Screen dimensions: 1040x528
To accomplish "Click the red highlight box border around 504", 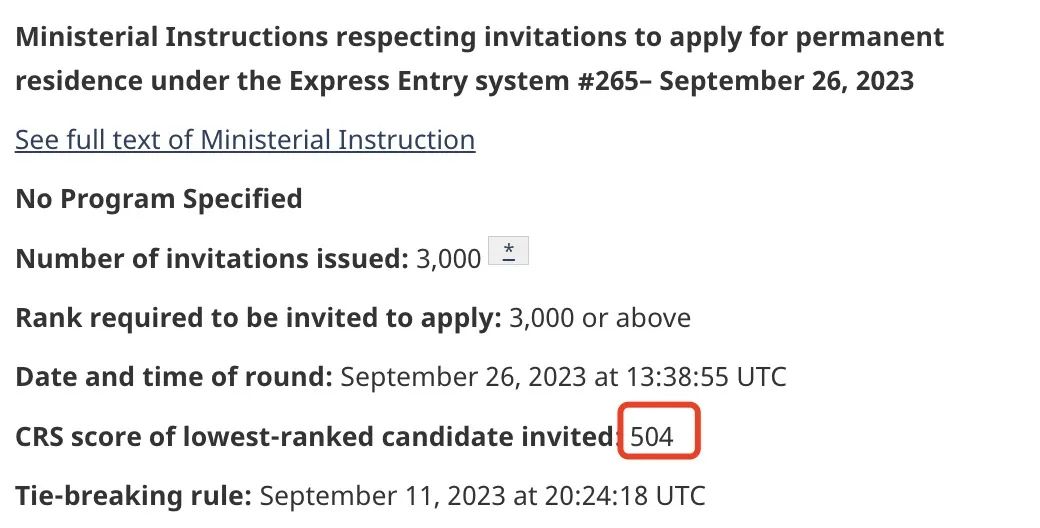I will [x=659, y=405].
